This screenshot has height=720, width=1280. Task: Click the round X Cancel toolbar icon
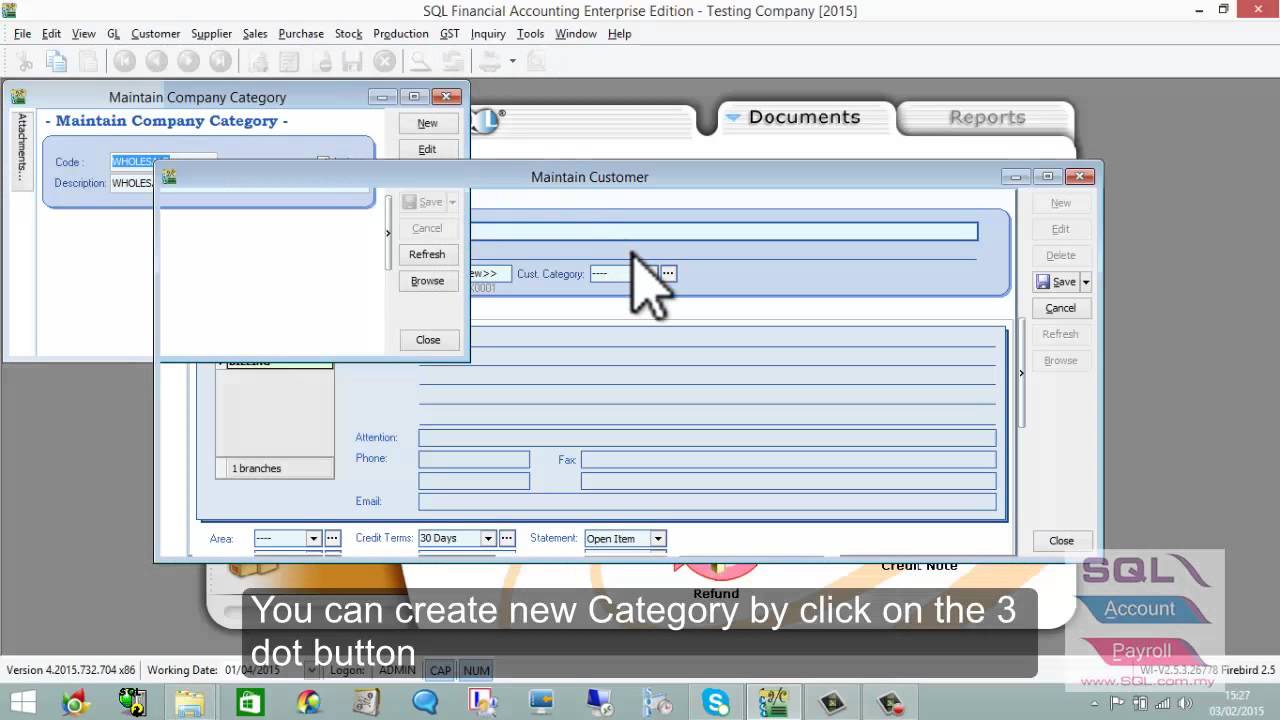tap(384, 61)
